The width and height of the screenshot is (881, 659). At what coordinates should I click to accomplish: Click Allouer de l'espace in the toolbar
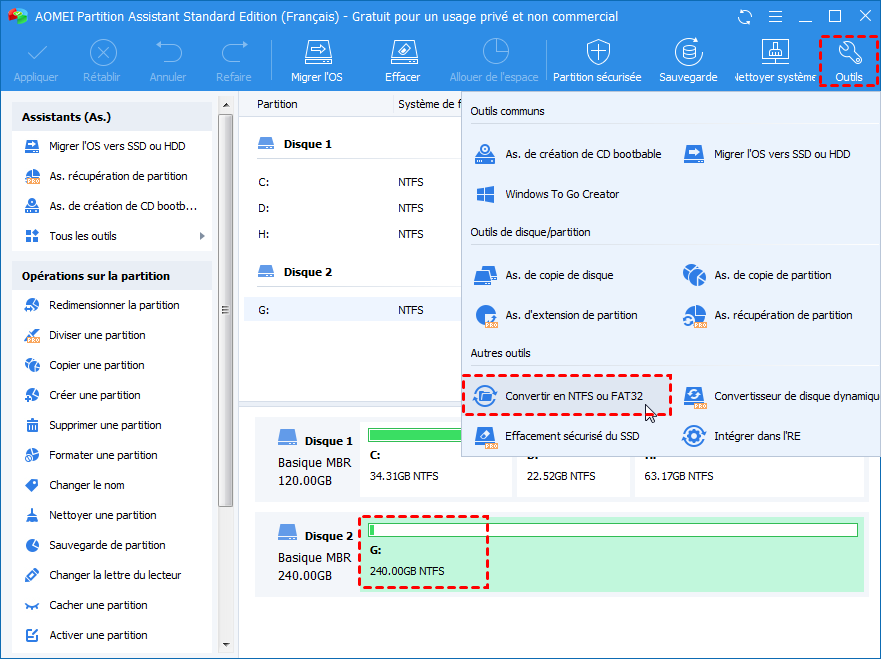pyautogui.click(x=493, y=61)
